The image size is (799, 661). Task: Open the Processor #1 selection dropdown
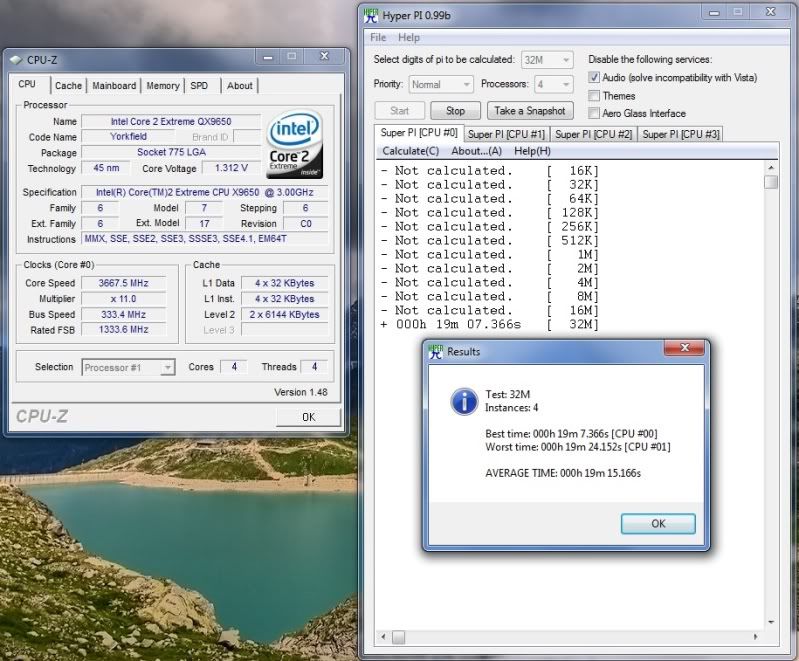[128, 367]
